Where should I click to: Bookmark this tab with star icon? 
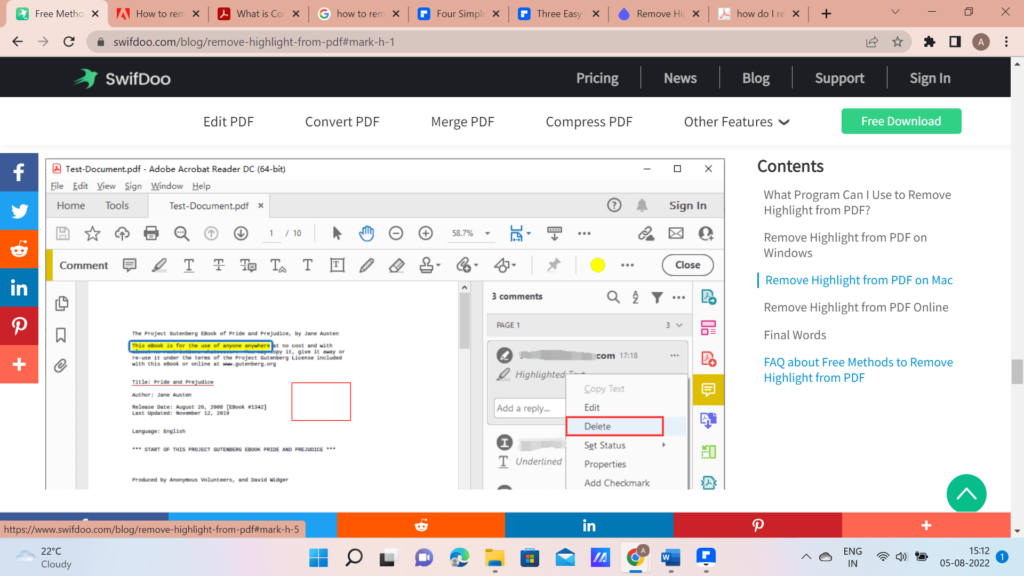[x=897, y=42]
